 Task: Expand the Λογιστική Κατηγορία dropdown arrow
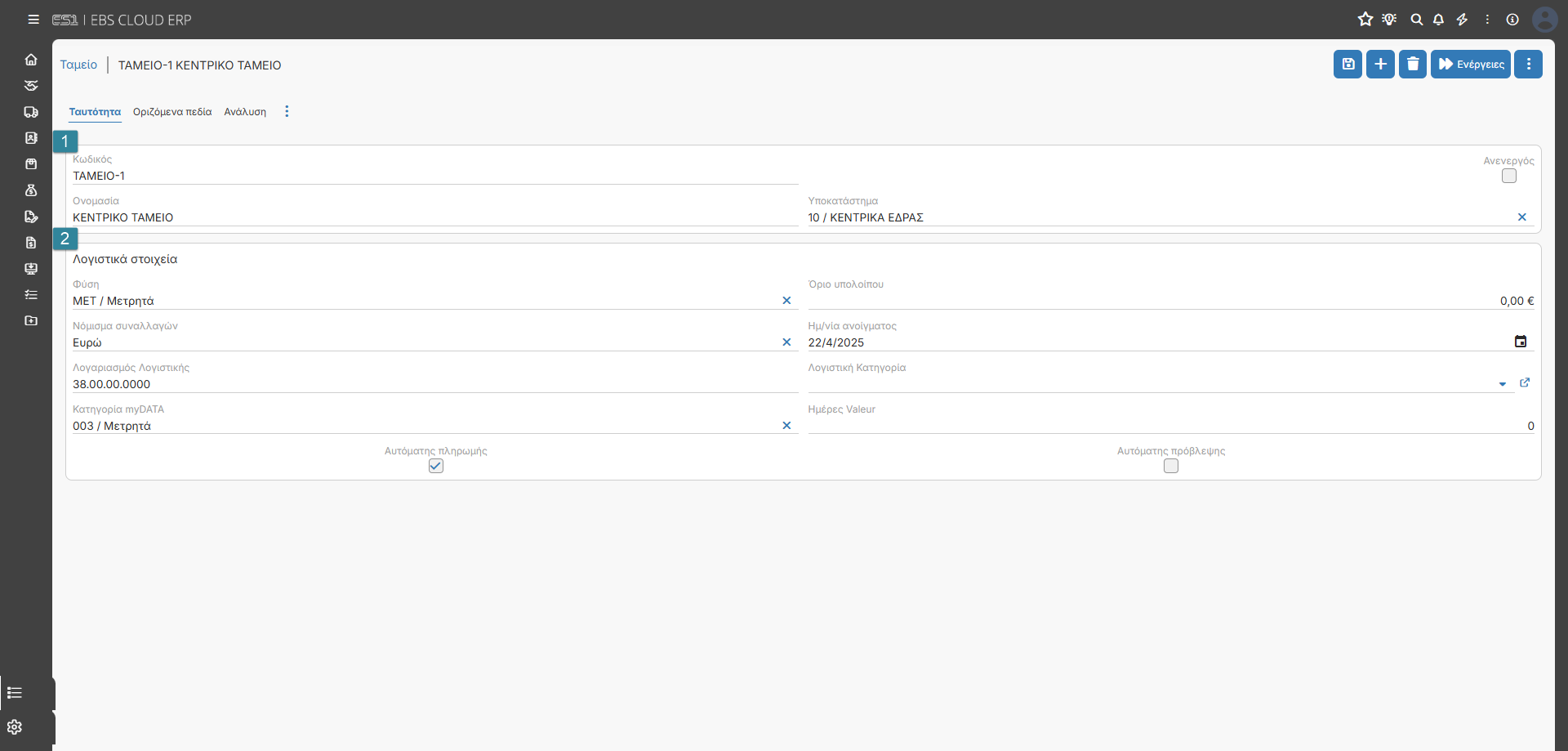coord(1503,384)
